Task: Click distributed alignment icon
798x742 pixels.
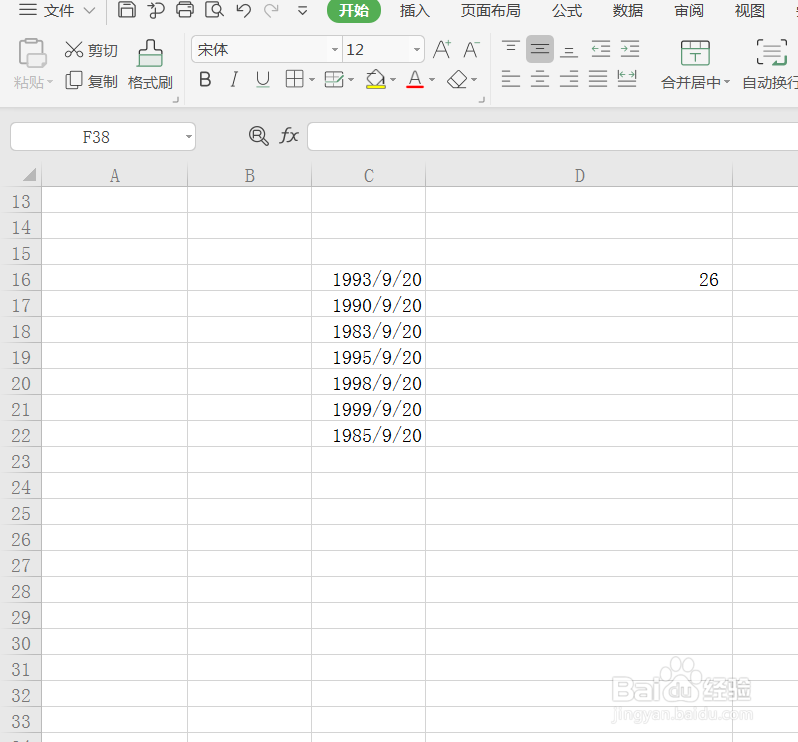Action: pos(626,79)
